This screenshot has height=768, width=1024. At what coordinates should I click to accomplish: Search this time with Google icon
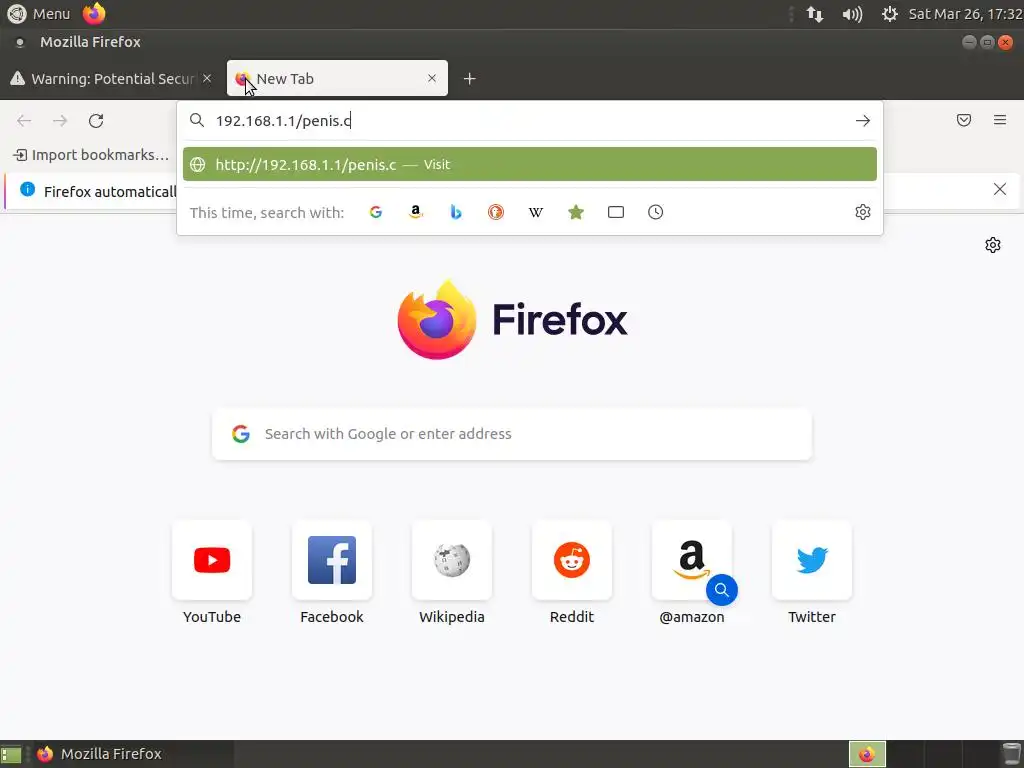click(376, 212)
